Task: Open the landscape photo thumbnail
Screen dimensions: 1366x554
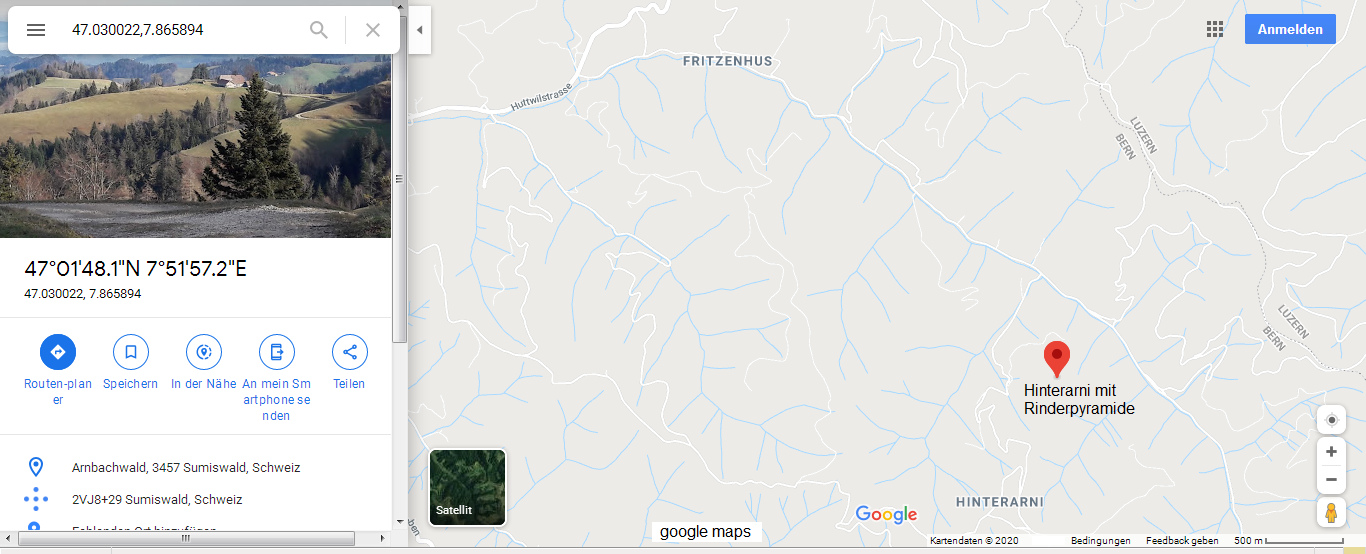Action: coord(196,146)
